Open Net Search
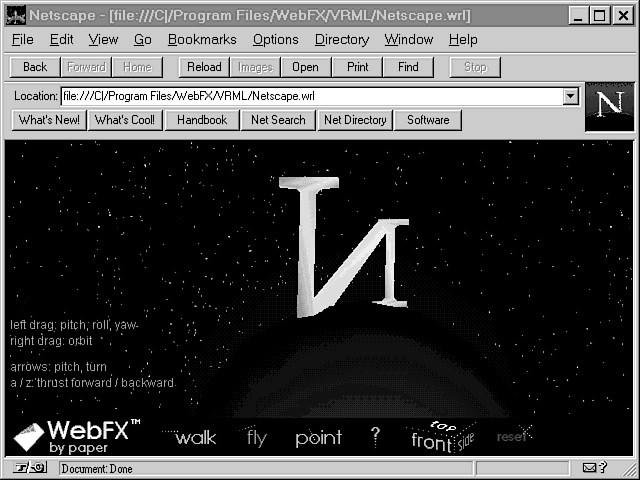This screenshot has height=480, width=640. (x=278, y=120)
